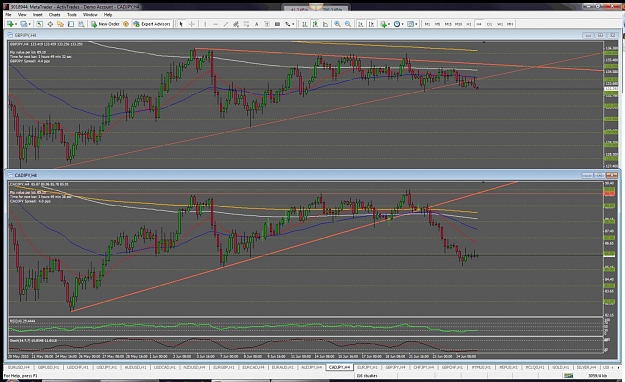Zoom in on the chart
This screenshot has width=625, height=382.
point(338,24)
